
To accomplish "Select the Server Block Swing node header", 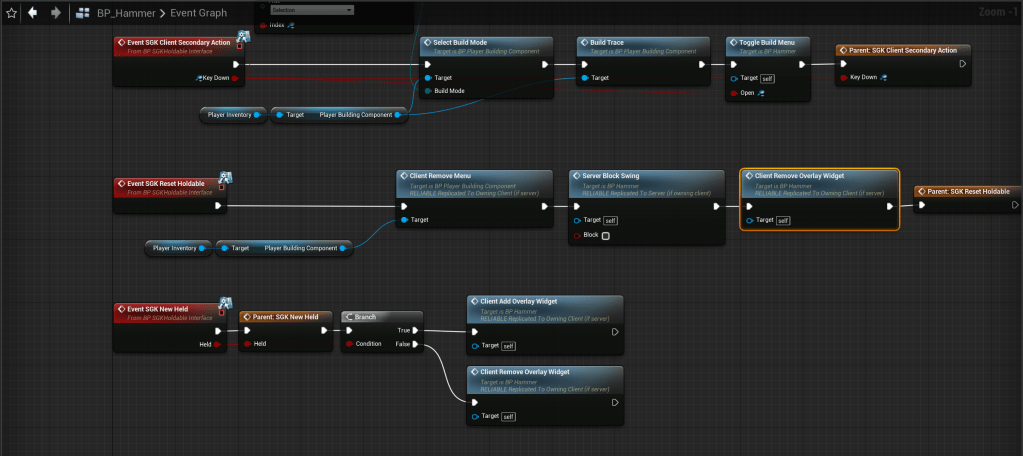I will point(647,184).
